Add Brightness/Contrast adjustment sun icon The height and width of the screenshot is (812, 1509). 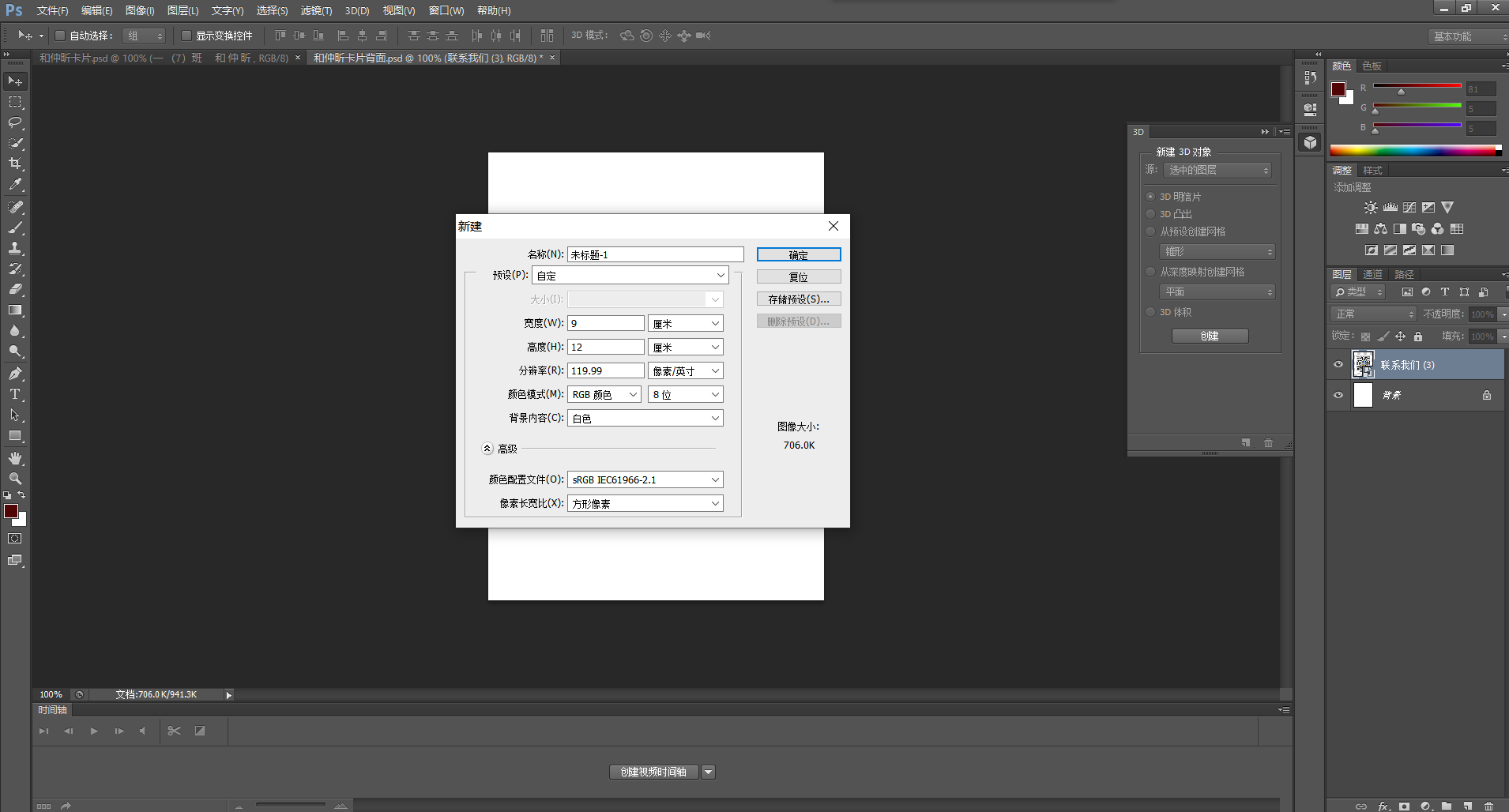tap(1371, 208)
